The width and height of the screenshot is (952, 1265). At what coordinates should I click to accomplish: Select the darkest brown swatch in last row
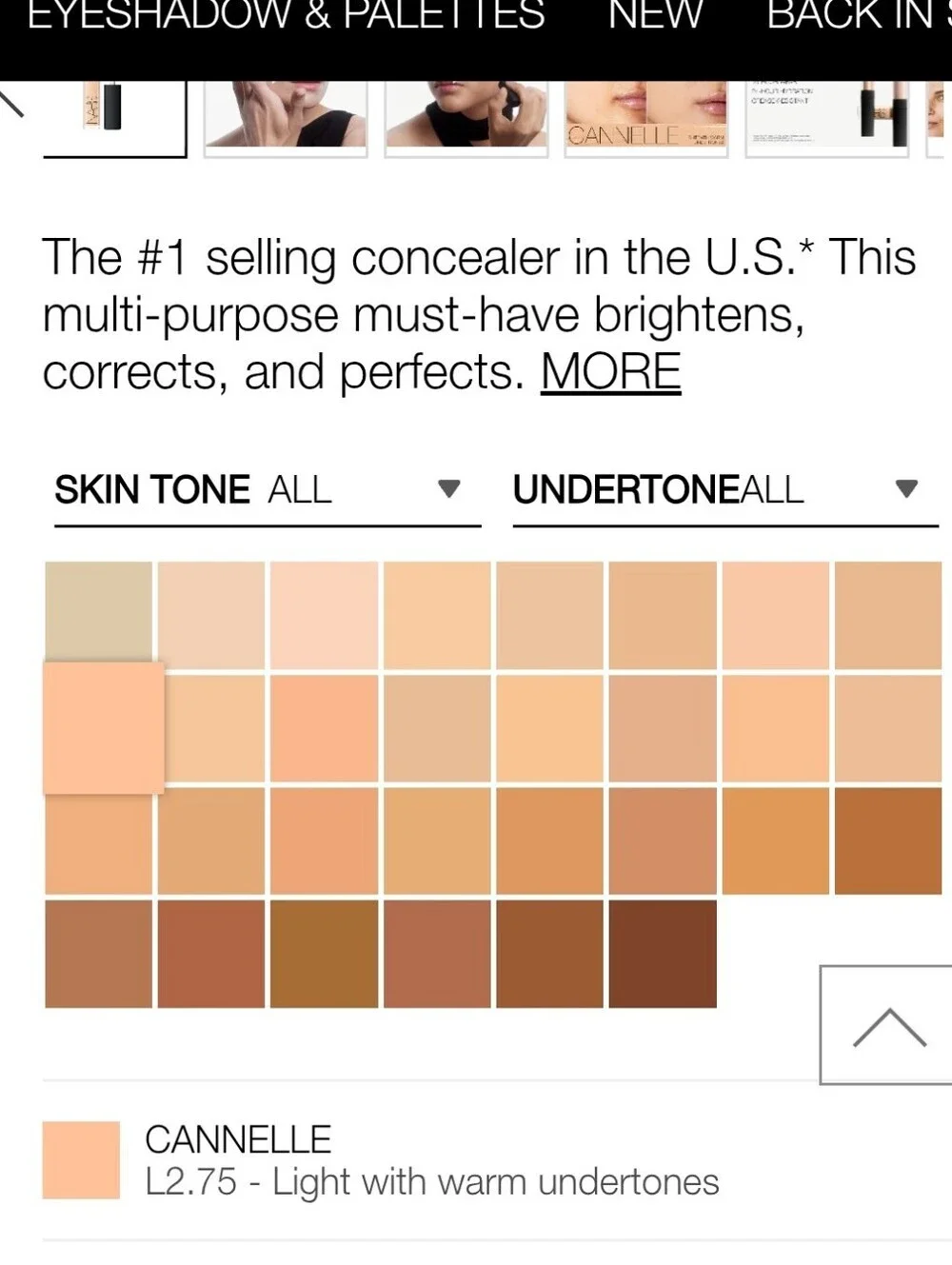pos(663,954)
